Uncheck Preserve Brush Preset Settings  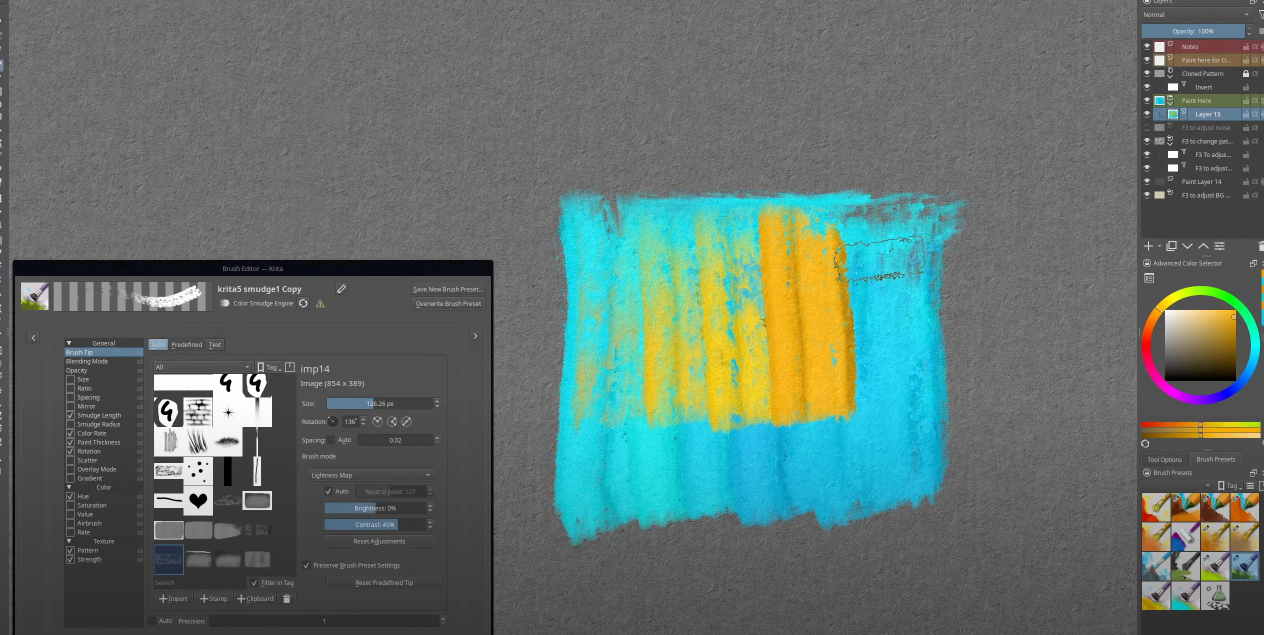pos(306,565)
